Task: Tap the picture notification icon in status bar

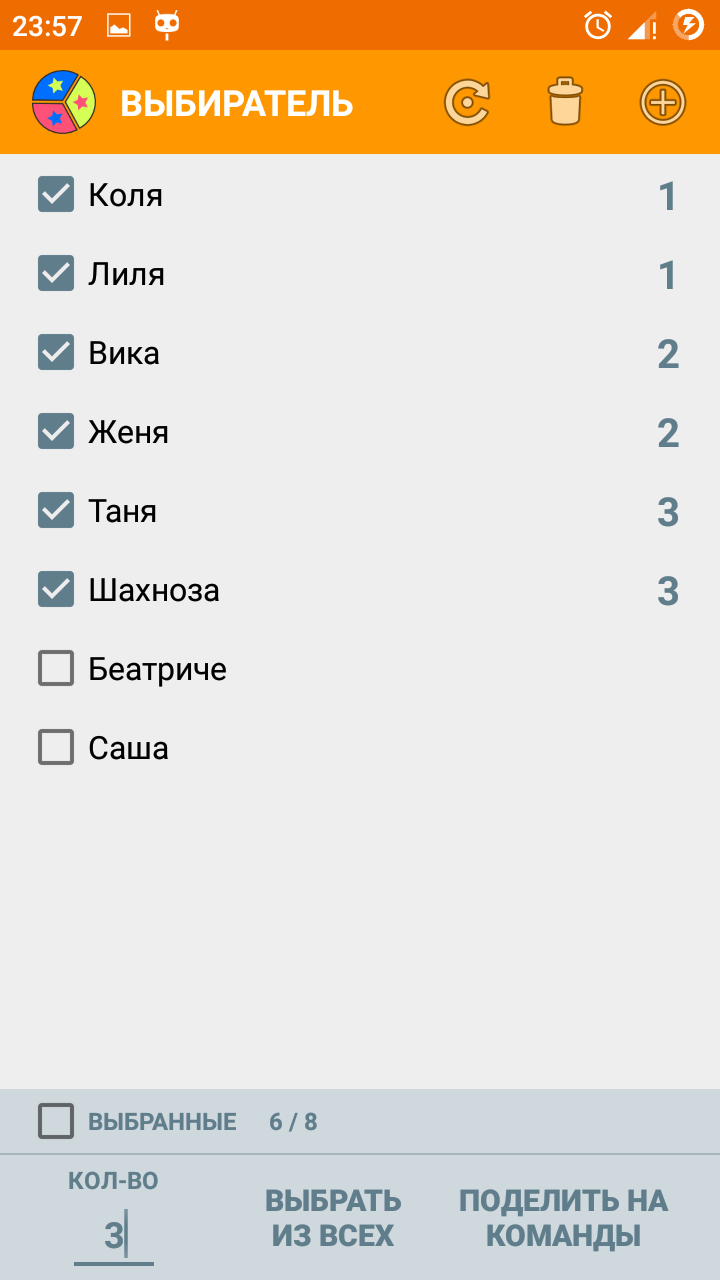Action: [118, 26]
